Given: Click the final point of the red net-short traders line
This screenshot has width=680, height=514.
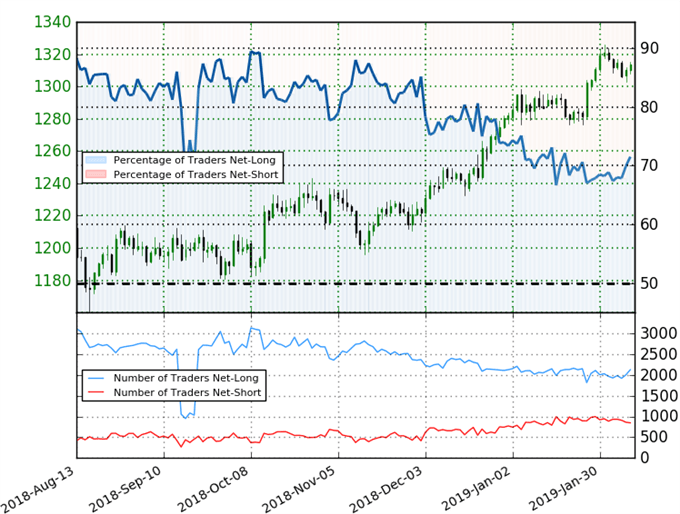Looking at the screenshot, I should click(x=630, y=423).
